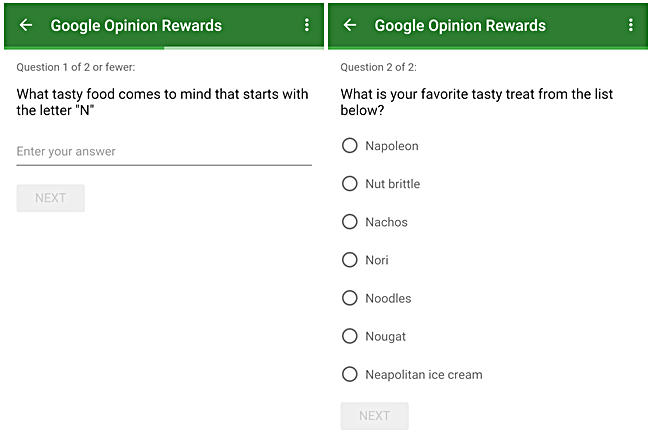Click the Question 1 of 2 label

pyautogui.click(x=76, y=67)
